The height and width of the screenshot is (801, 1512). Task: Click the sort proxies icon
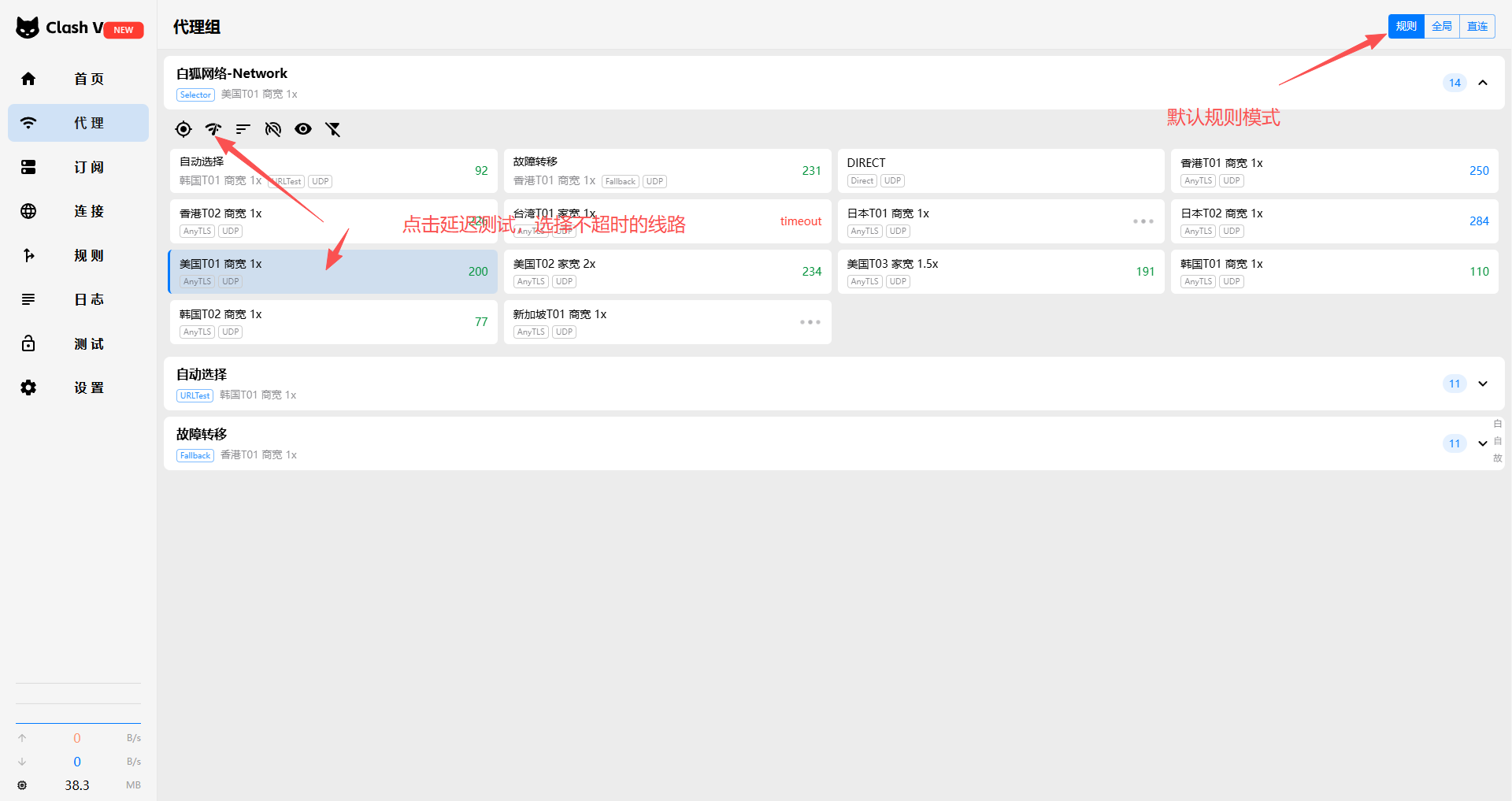(243, 129)
